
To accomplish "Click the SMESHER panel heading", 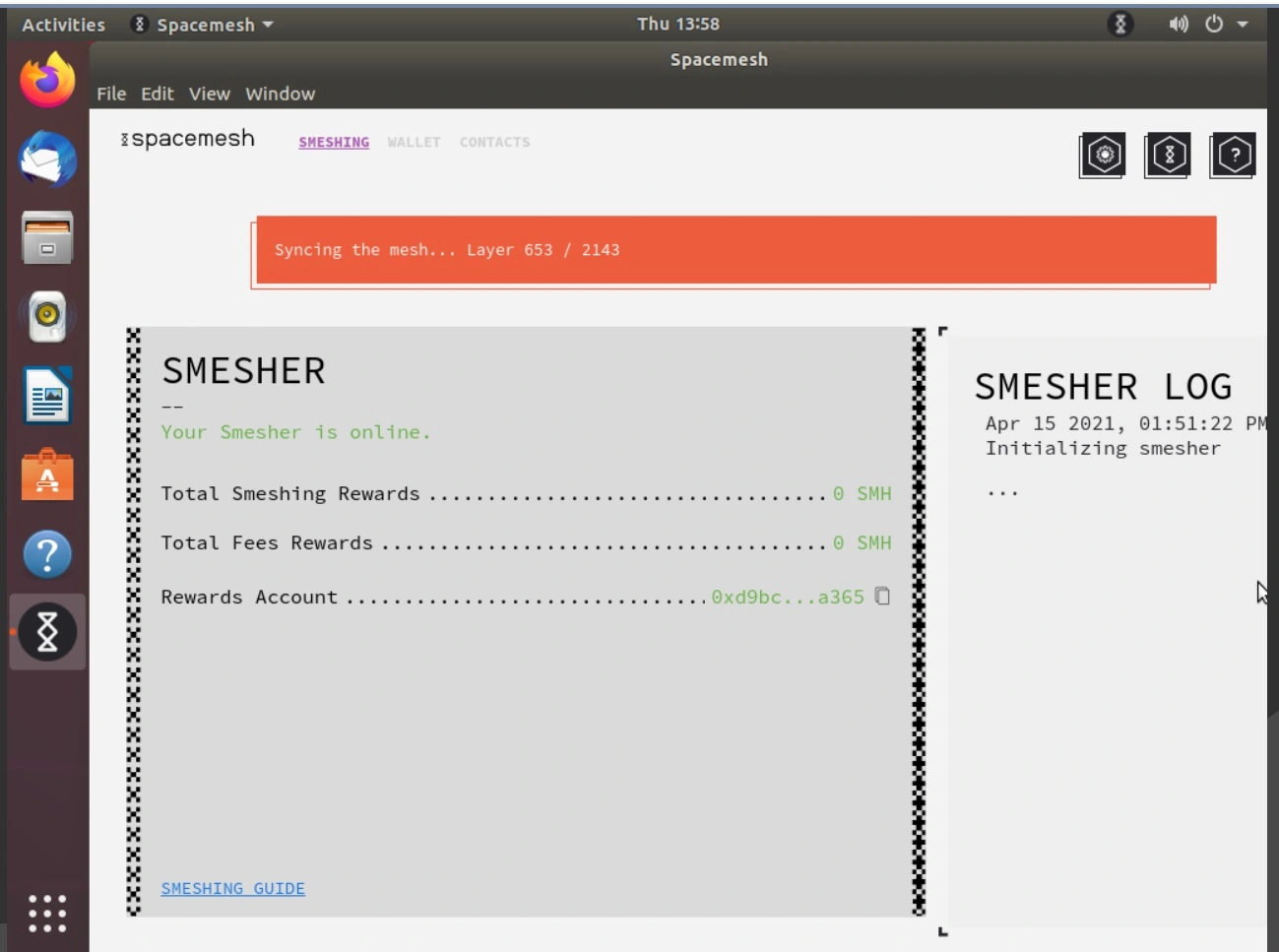I will [243, 371].
